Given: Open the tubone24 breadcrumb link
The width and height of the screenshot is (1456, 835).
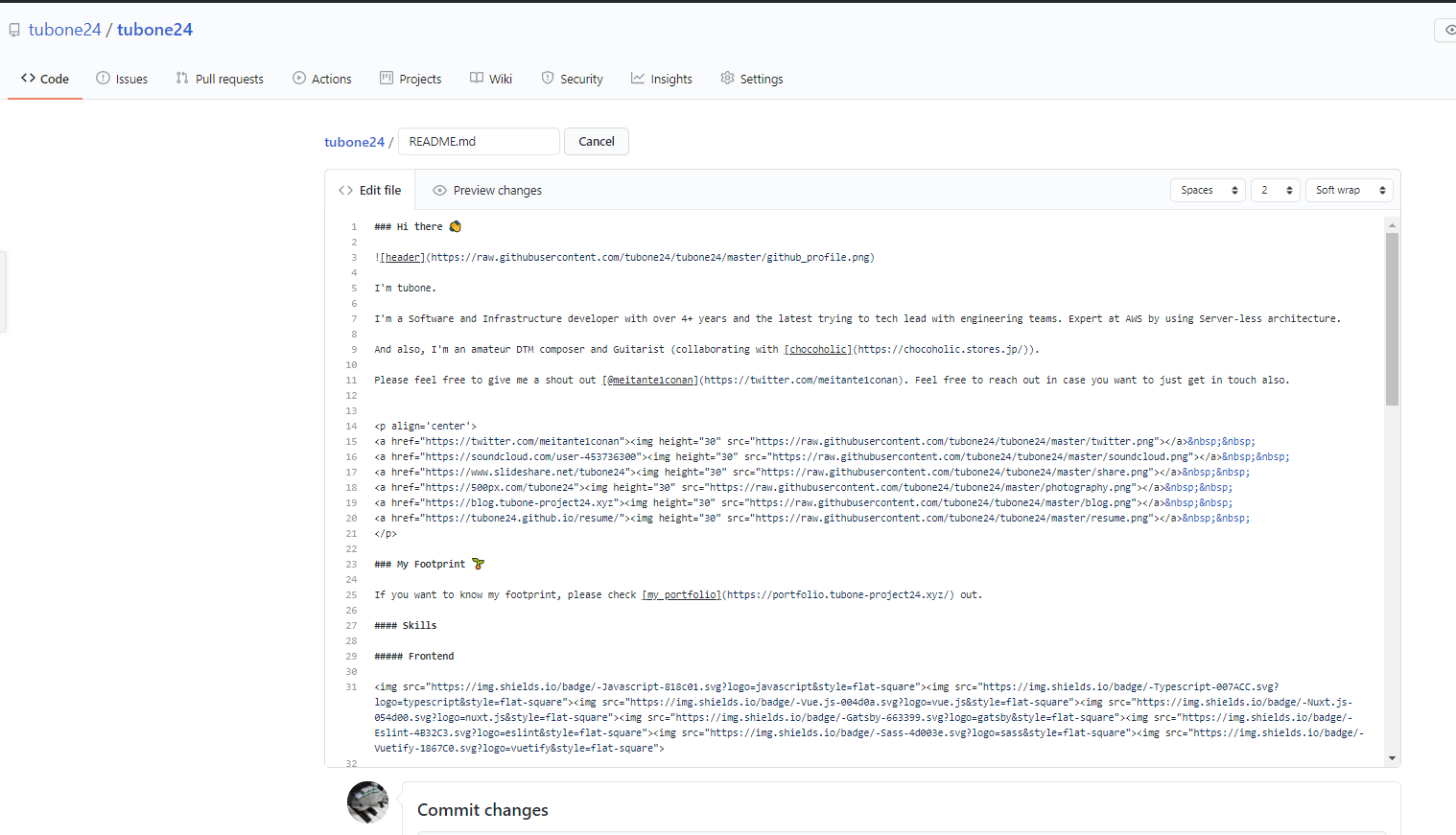Looking at the screenshot, I should click(354, 141).
